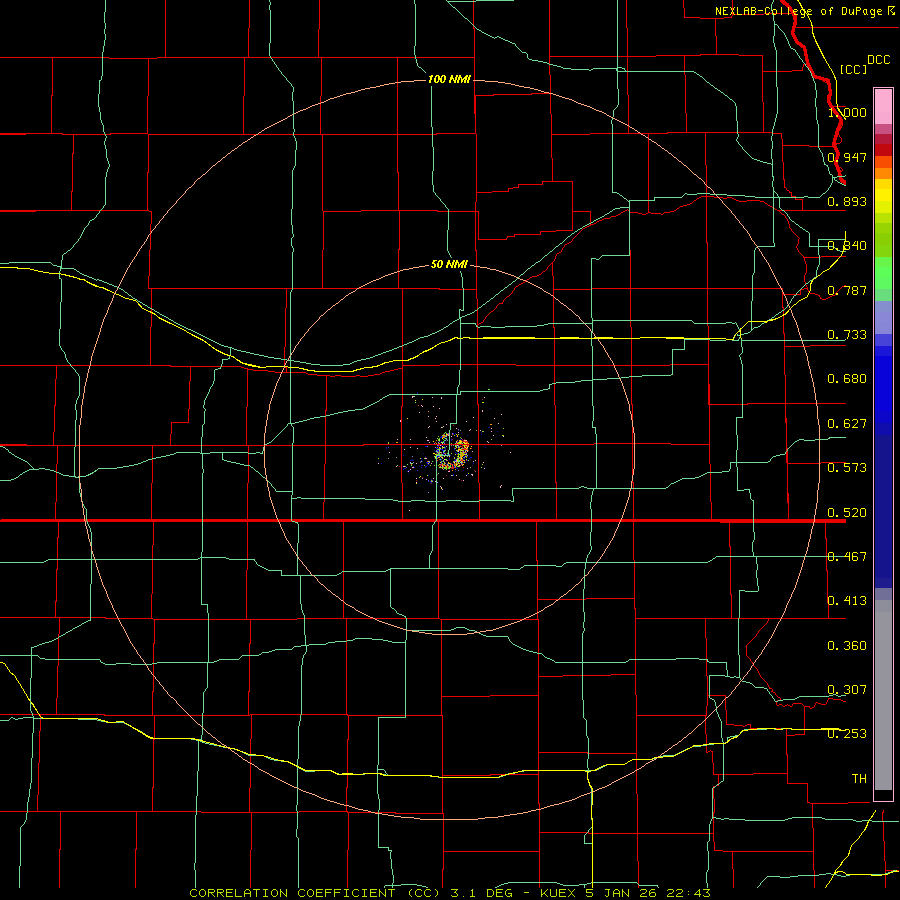
Task: Click the 0.947 scale value
Action: click(847, 157)
